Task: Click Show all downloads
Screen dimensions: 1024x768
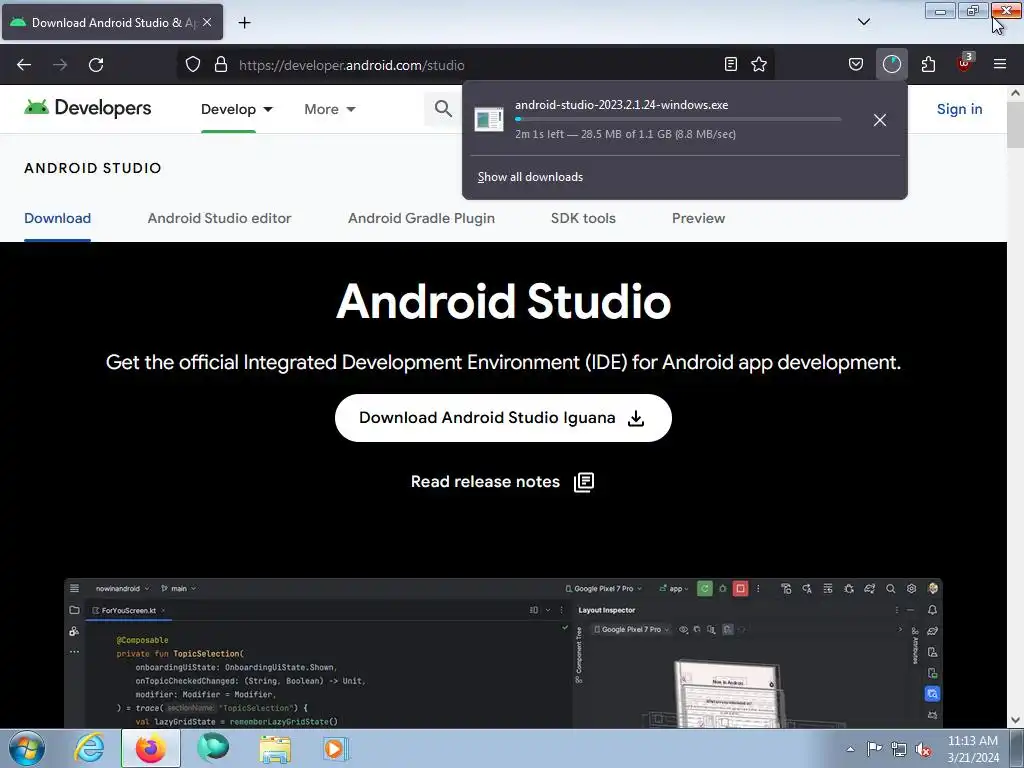Action: 530,177
